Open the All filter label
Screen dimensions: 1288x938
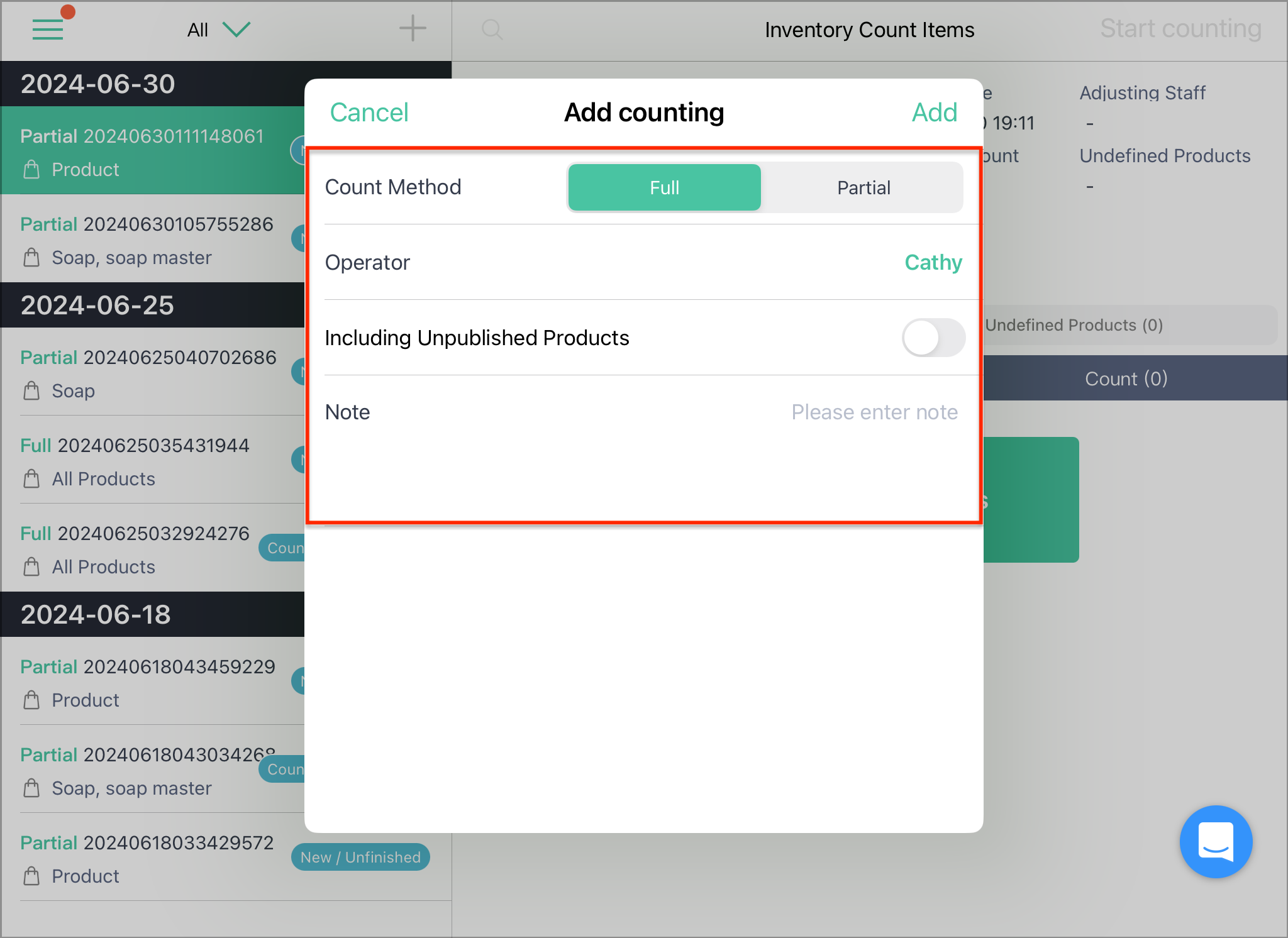(197, 30)
